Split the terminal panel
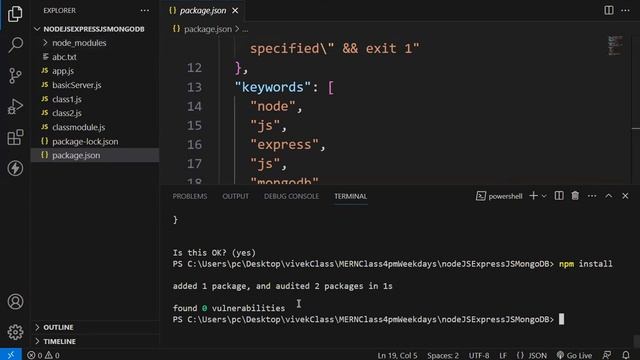640x360 pixels. (559, 196)
